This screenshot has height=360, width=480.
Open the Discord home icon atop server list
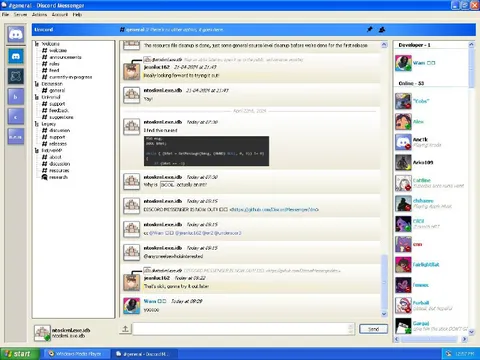pos(16,34)
